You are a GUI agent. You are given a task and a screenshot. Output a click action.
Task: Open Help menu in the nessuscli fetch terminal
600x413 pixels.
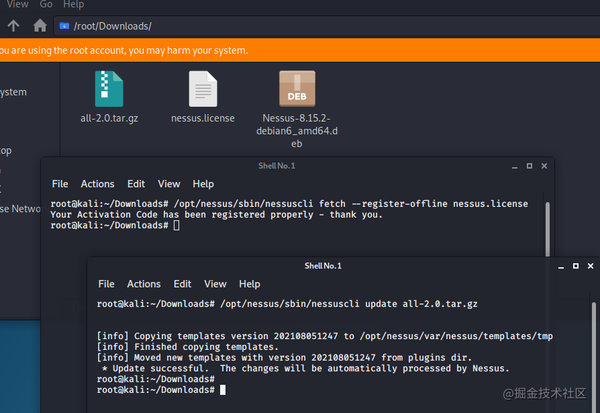click(x=203, y=184)
